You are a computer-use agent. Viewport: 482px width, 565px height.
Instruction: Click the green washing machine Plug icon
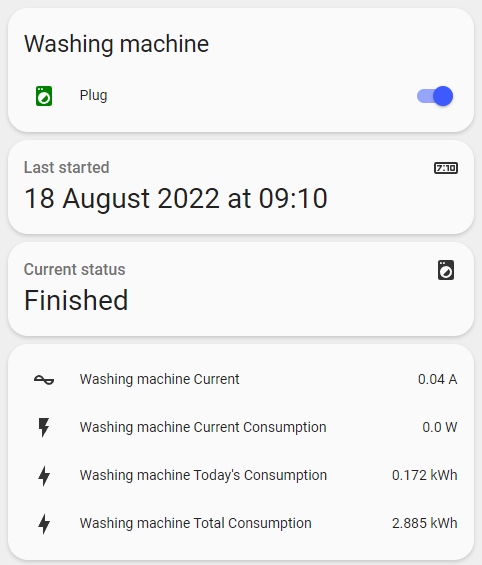pyautogui.click(x=44, y=96)
